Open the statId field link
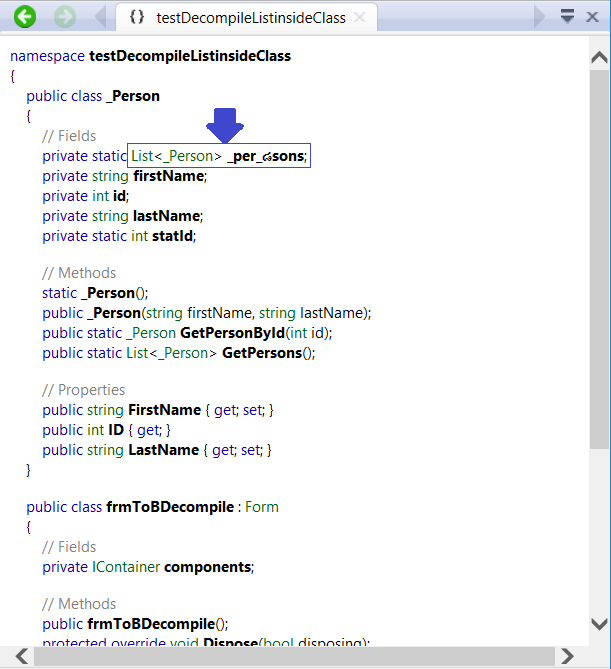611x669 pixels. click(x=172, y=236)
